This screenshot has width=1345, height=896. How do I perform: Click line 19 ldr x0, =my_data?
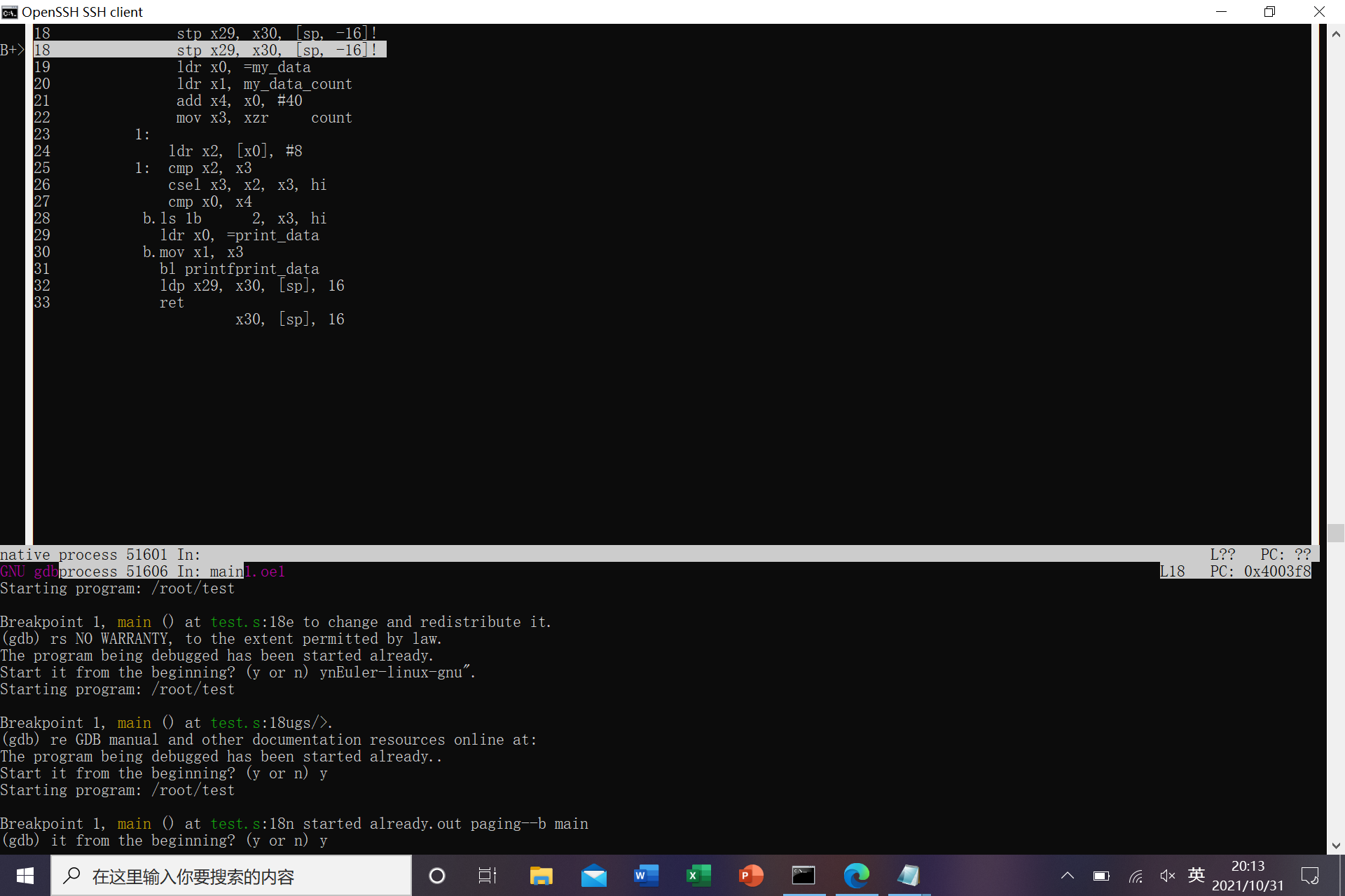pos(243,67)
